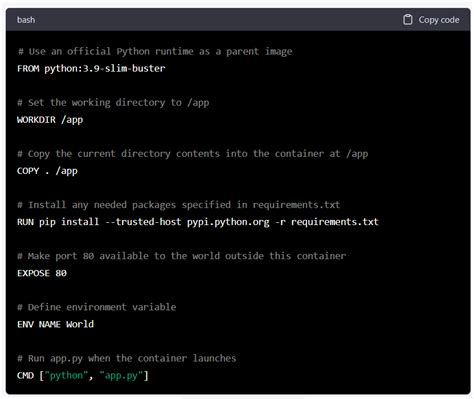474x399 pixels.
Task: Click the comment 'Run app.py when the container launches'
Action: pos(127,359)
